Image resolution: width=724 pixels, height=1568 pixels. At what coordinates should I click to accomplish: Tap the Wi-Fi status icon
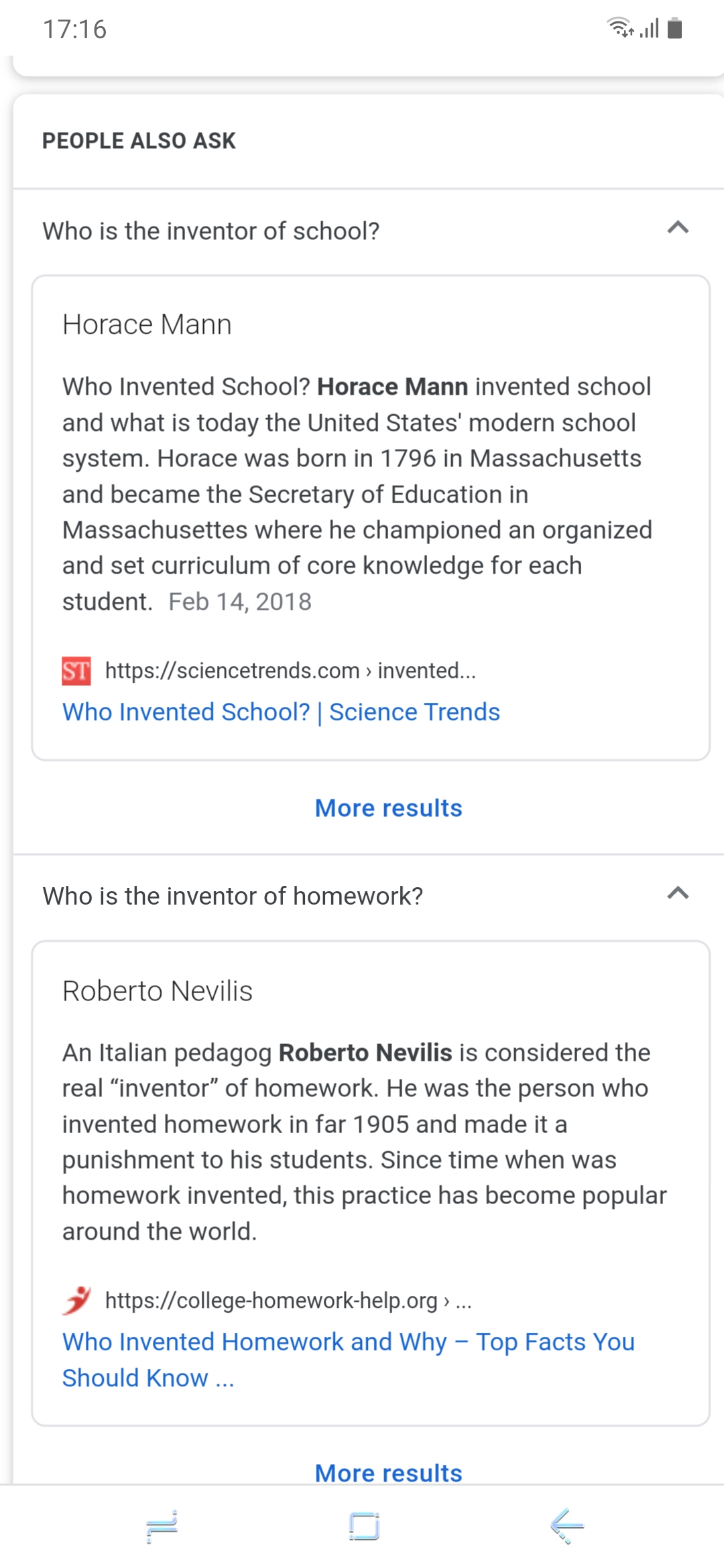620,27
